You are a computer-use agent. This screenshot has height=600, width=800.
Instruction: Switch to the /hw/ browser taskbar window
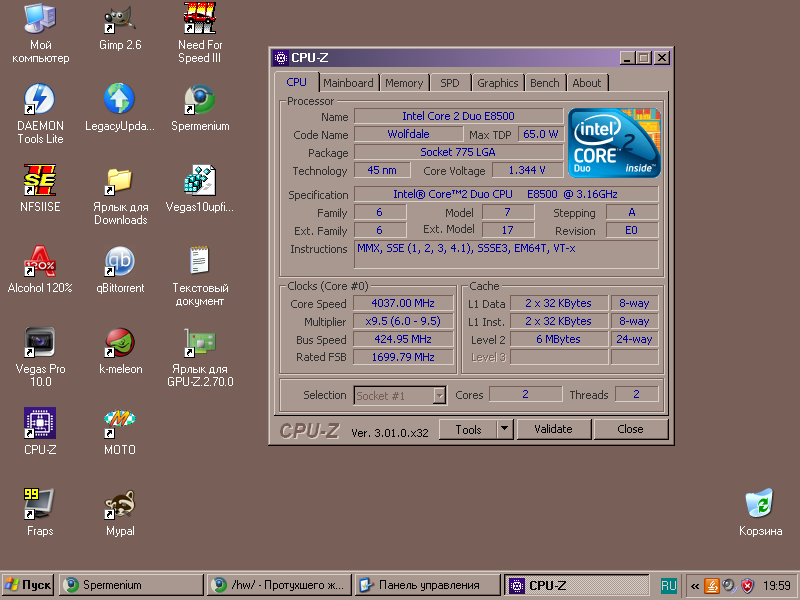tap(279, 585)
